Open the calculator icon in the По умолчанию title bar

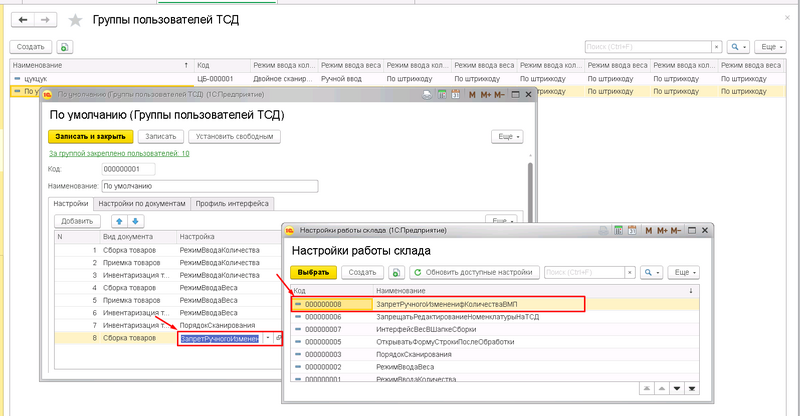click(x=442, y=94)
